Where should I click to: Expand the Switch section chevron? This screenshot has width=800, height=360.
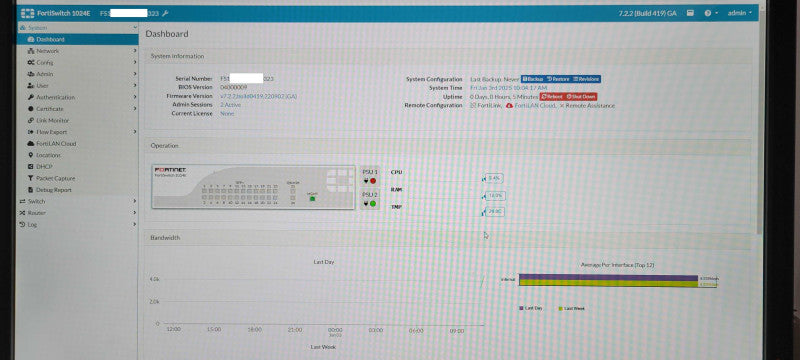[x=135, y=201]
